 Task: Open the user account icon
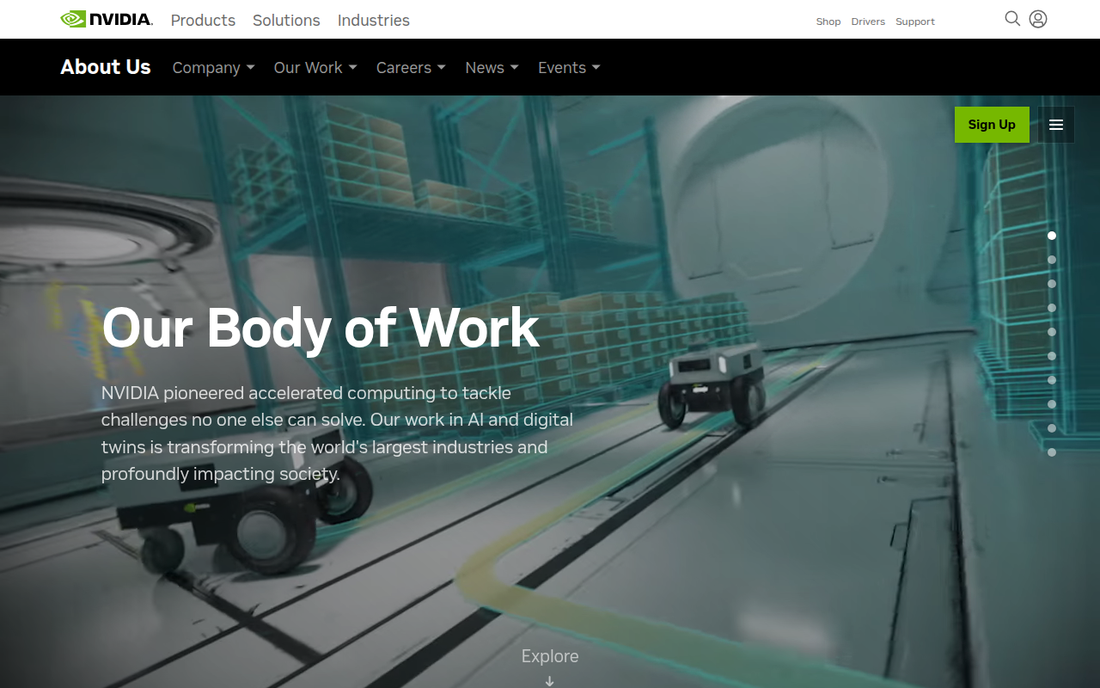1038,19
